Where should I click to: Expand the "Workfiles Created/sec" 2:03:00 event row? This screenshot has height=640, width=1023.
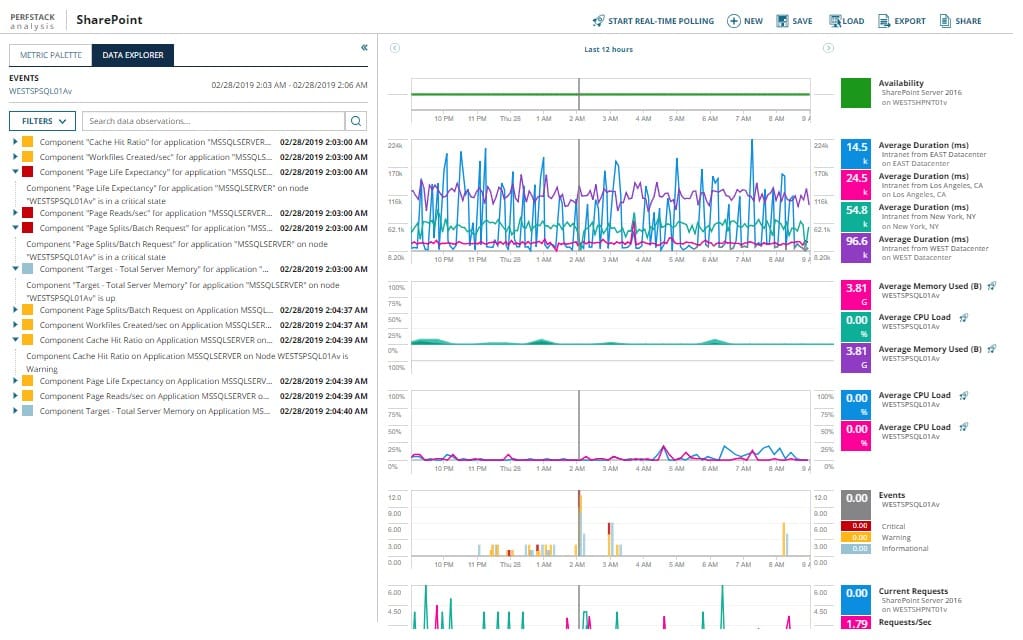tap(14, 157)
